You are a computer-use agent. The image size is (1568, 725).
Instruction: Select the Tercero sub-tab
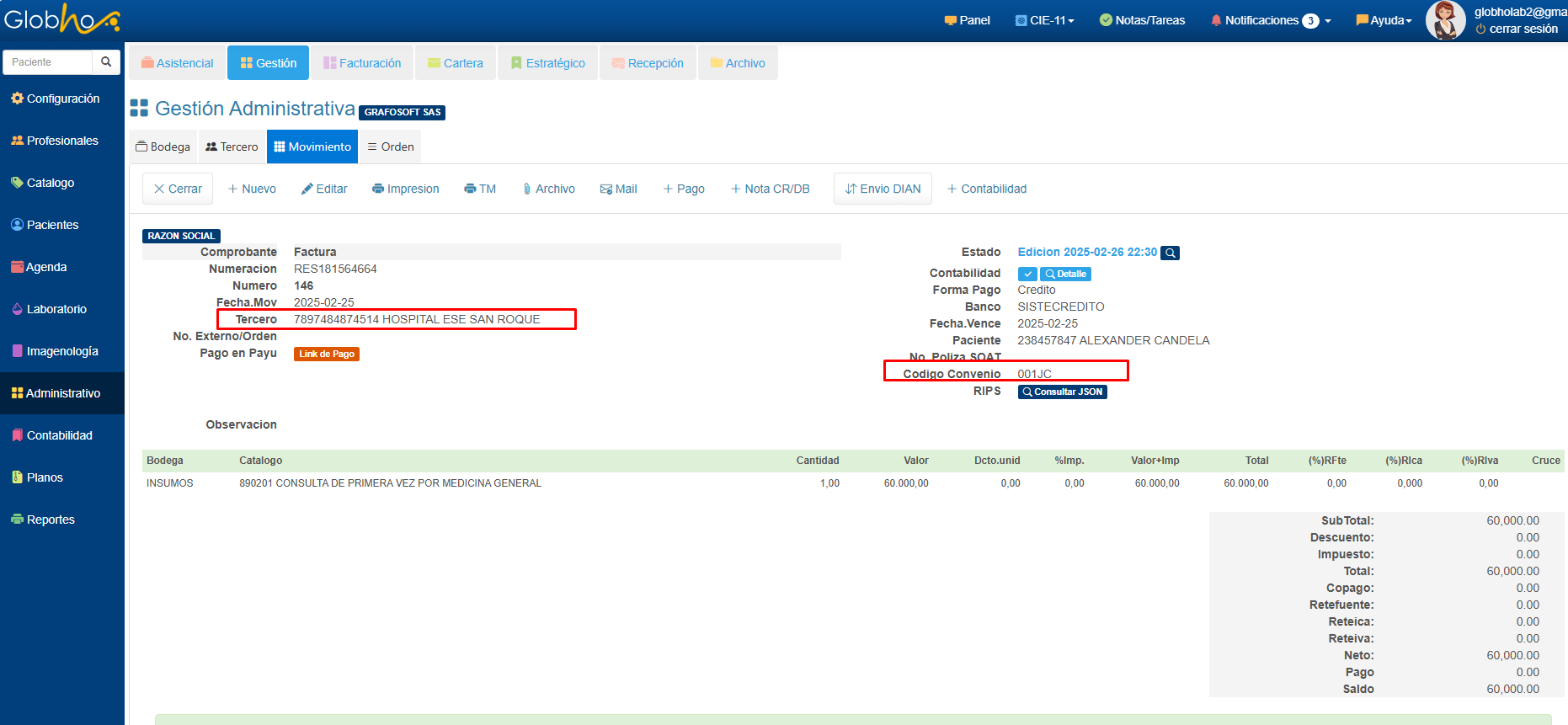coord(232,147)
